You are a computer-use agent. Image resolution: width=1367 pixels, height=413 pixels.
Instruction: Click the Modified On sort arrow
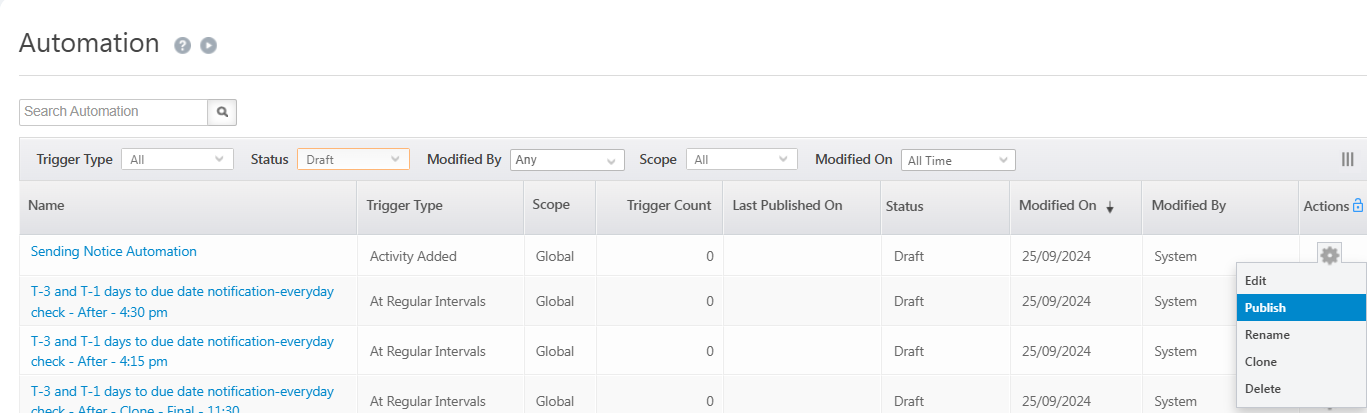pyautogui.click(x=1109, y=207)
